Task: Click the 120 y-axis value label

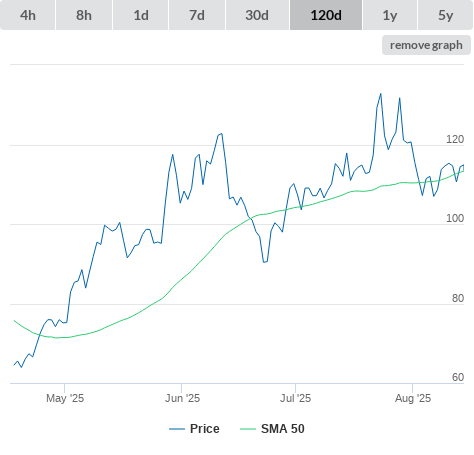Action: point(455,139)
